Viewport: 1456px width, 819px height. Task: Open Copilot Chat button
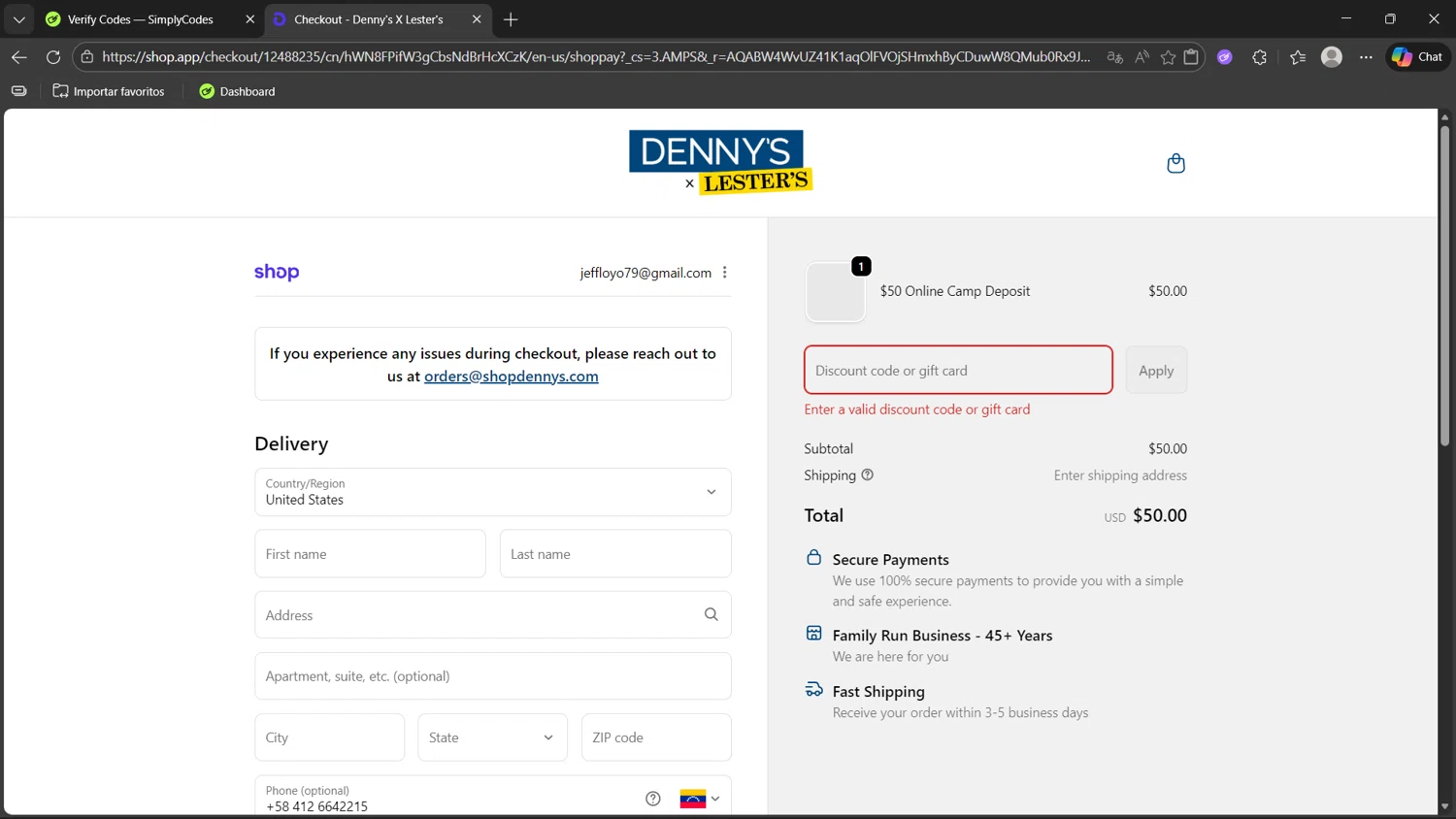(1417, 57)
